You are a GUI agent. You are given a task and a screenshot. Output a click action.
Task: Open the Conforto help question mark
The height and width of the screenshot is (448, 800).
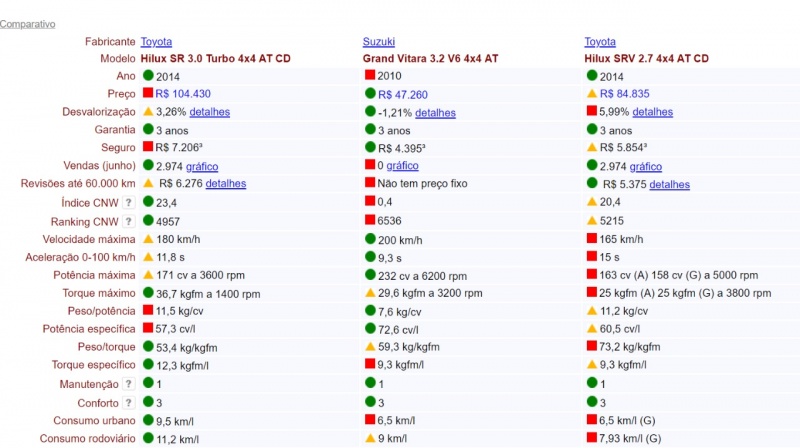click(129, 403)
